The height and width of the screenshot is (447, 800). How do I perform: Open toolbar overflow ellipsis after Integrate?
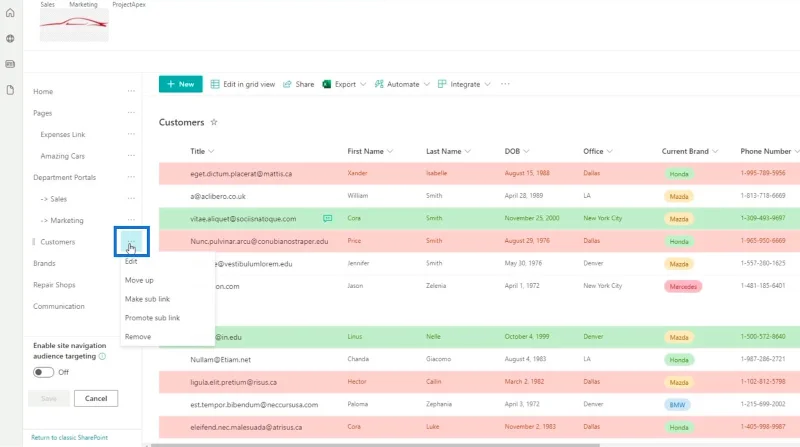[505, 84]
